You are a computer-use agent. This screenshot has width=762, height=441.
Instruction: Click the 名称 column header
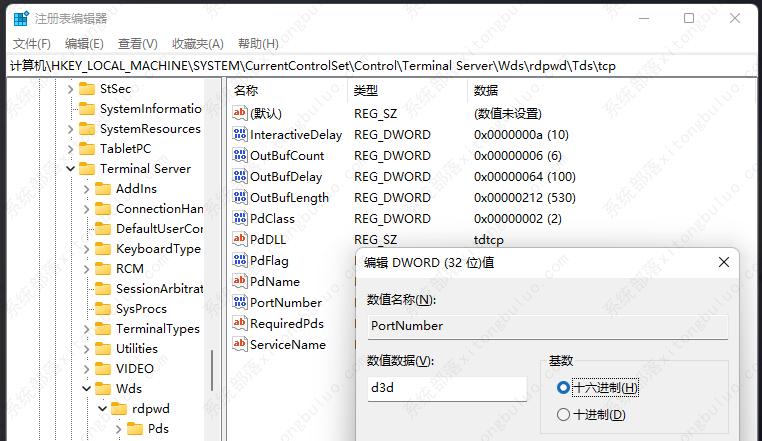(x=246, y=90)
